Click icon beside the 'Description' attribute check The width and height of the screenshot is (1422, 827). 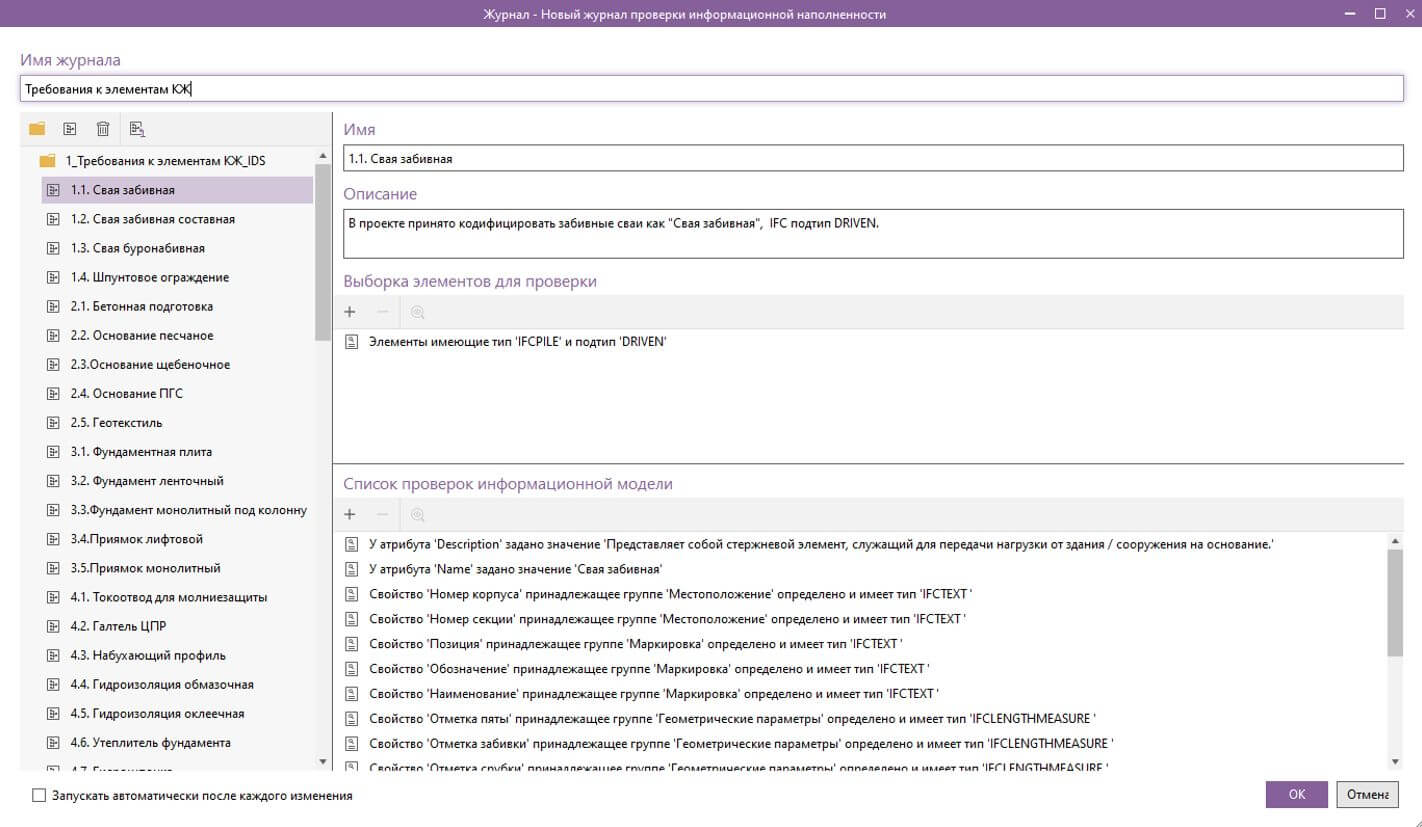point(351,544)
